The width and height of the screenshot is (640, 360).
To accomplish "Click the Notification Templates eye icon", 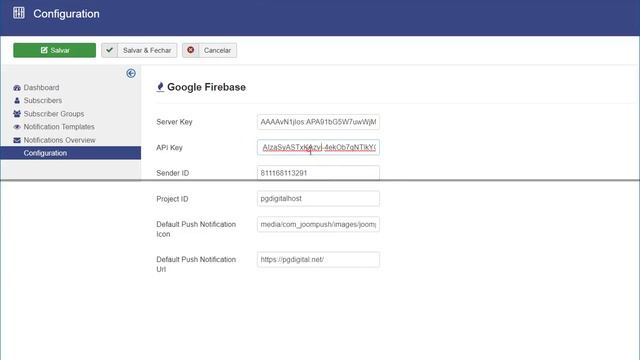I will pos(17,127).
